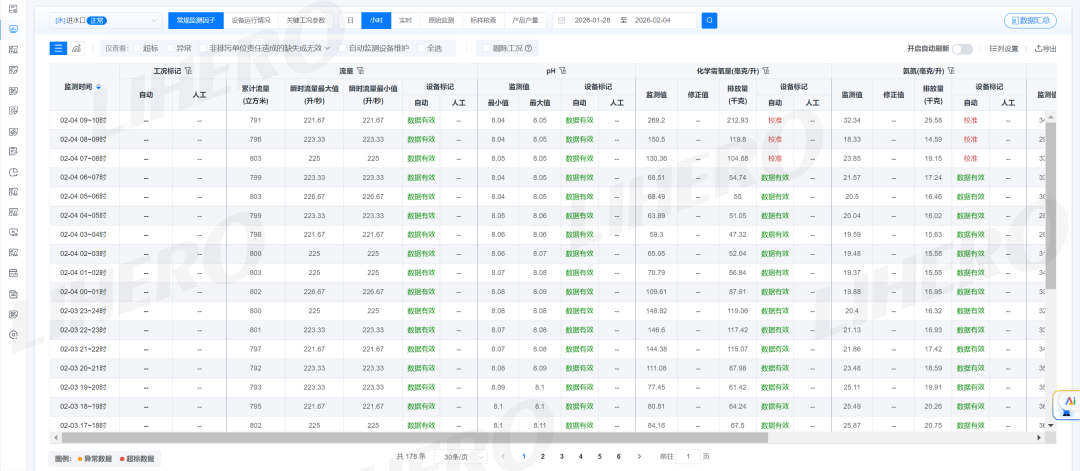Select the list view icon
The width and height of the screenshot is (1080, 471).
coord(59,48)
